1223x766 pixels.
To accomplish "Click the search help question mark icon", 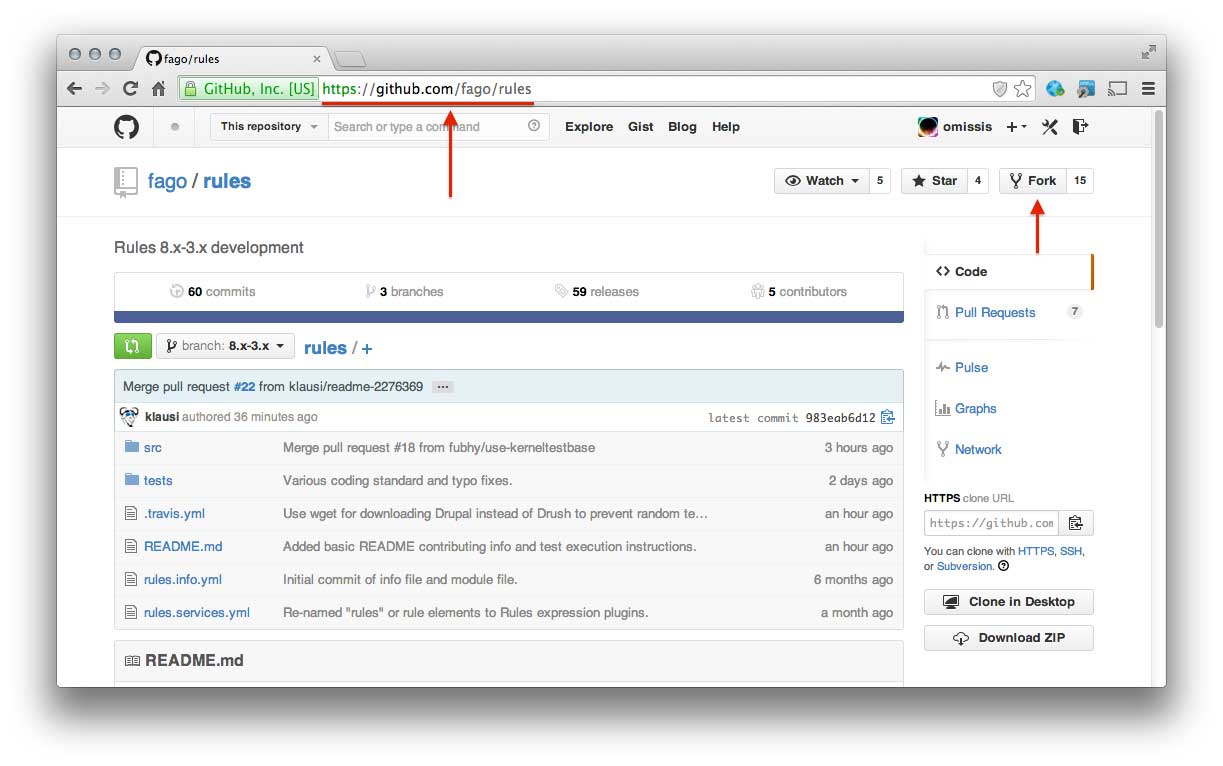I will click(534, 126).
